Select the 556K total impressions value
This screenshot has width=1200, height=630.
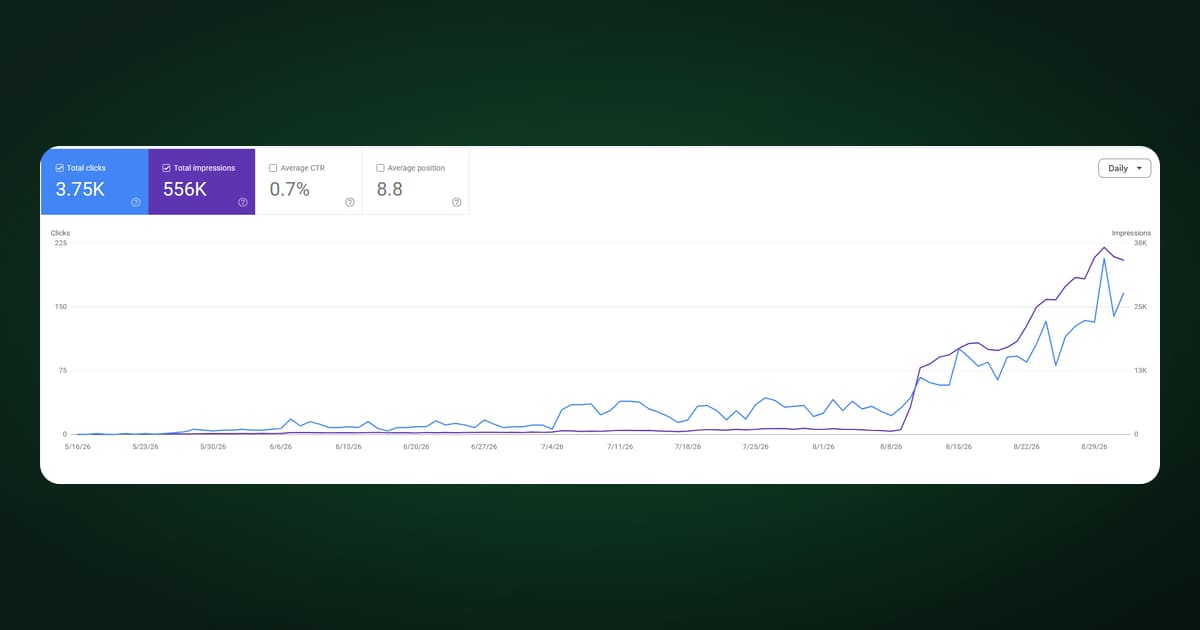coord(185,189)
